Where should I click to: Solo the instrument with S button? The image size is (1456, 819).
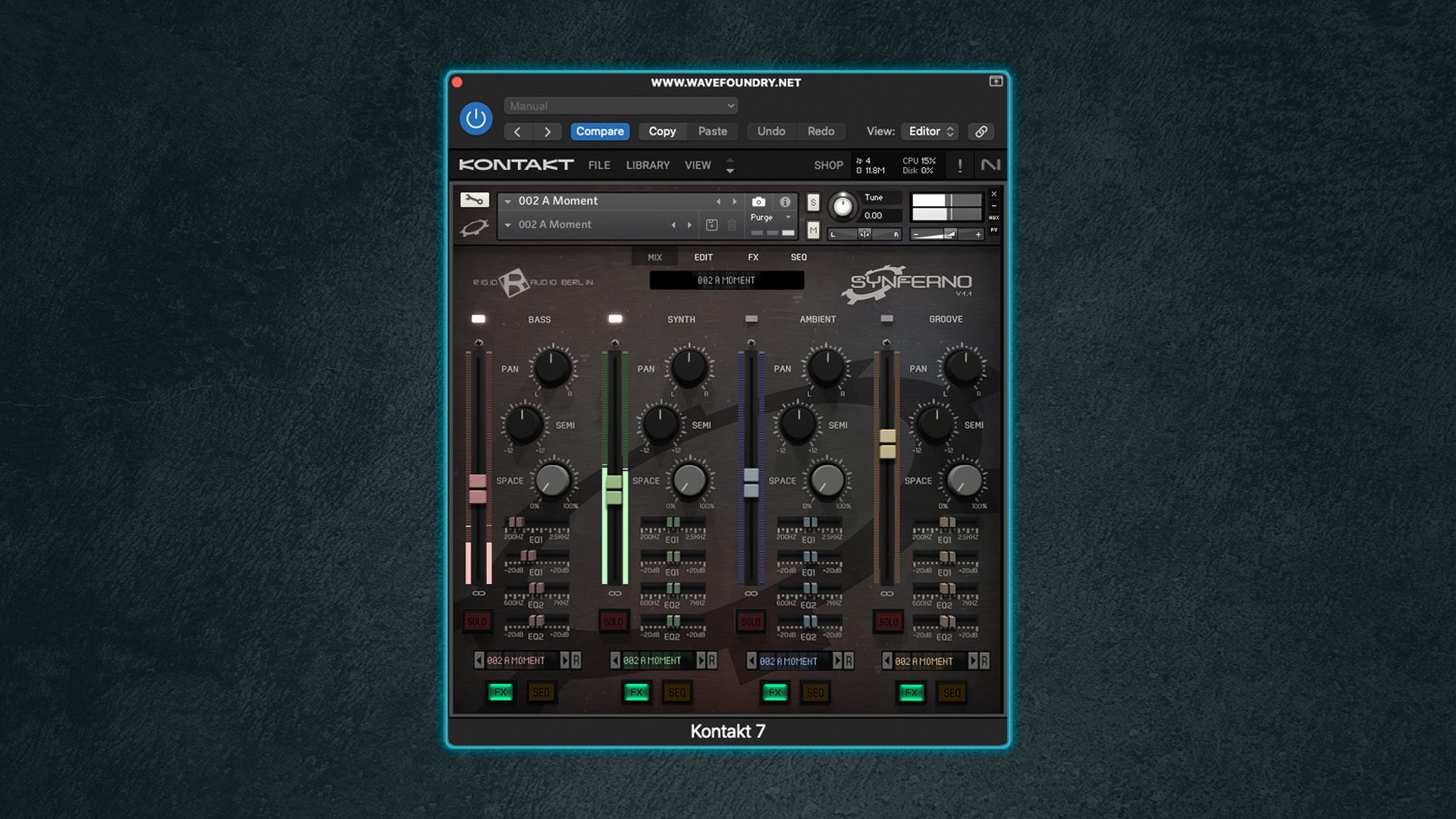coord(813,202)
